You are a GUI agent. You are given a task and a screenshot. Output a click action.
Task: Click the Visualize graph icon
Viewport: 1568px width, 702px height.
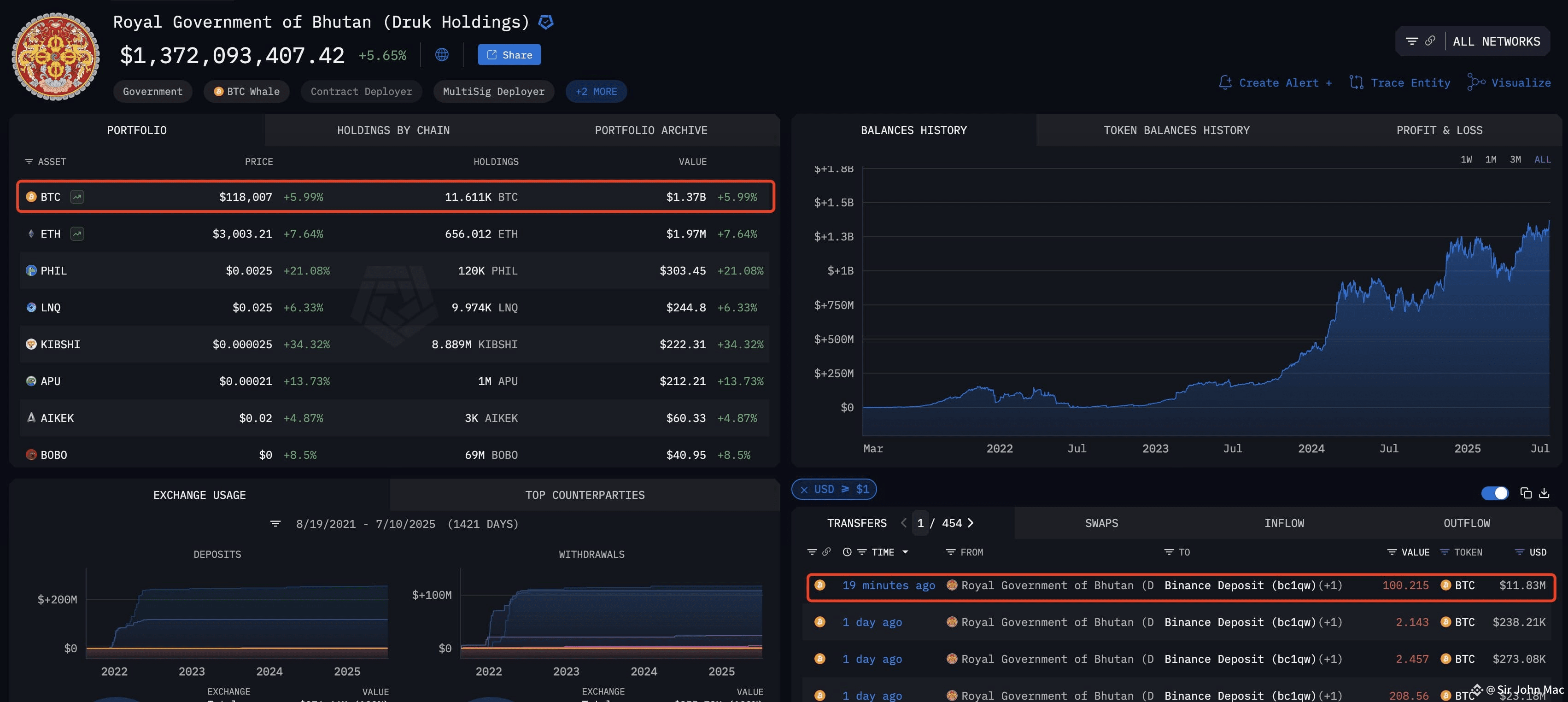pyautogui.click(x=1476, y=82)
